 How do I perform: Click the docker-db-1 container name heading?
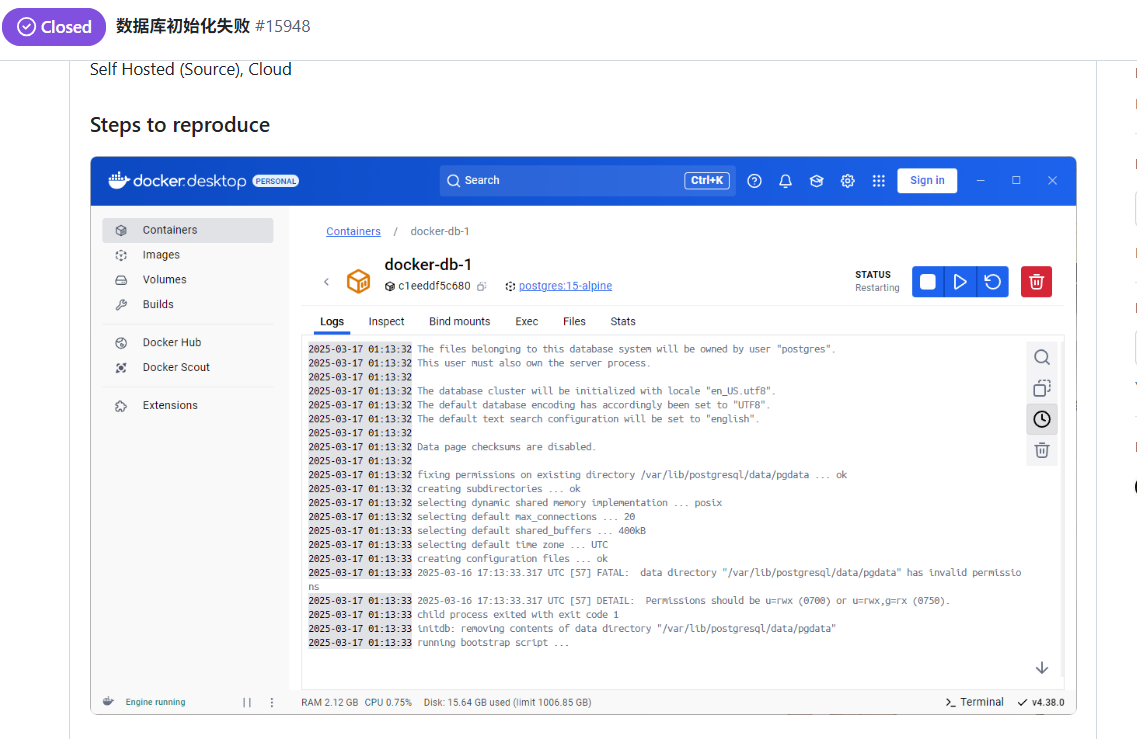(428, 265)
